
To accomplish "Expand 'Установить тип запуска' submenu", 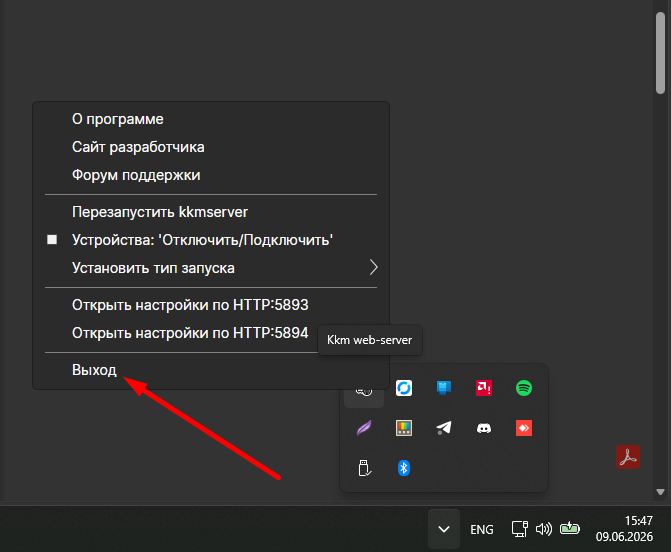I will (x=211, y=268).
